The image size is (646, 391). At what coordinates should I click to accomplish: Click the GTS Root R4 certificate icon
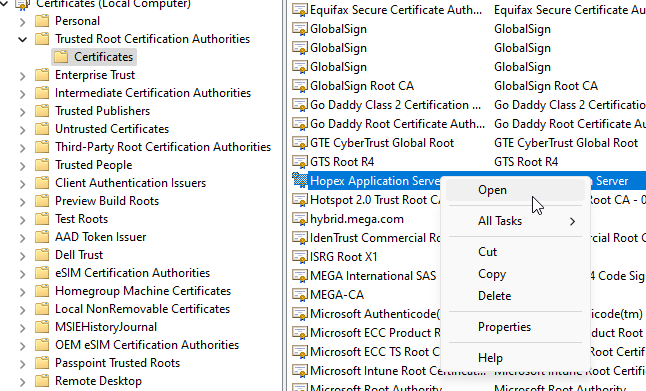(x=300, y=162)
